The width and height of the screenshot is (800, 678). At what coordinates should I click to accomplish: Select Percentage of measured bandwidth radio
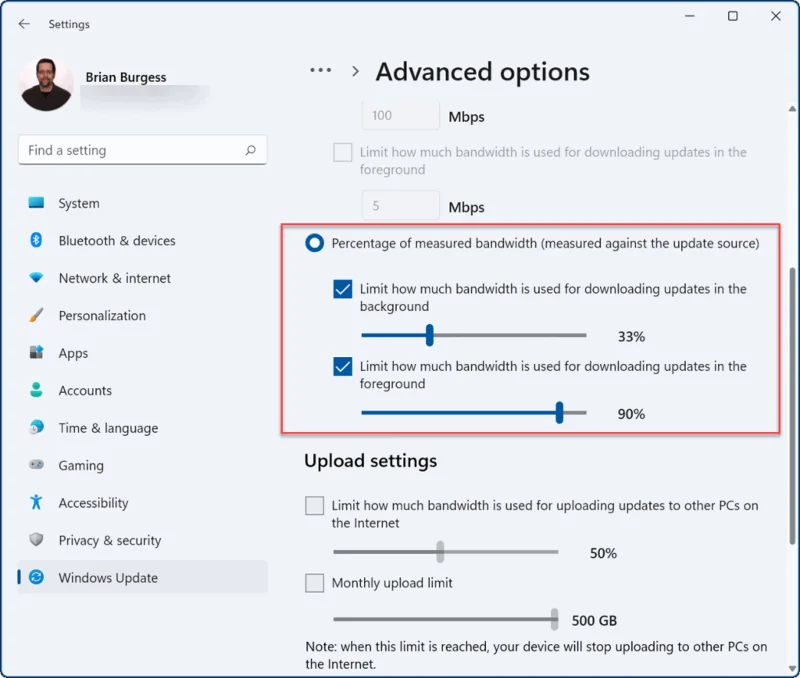coord(314,243)
